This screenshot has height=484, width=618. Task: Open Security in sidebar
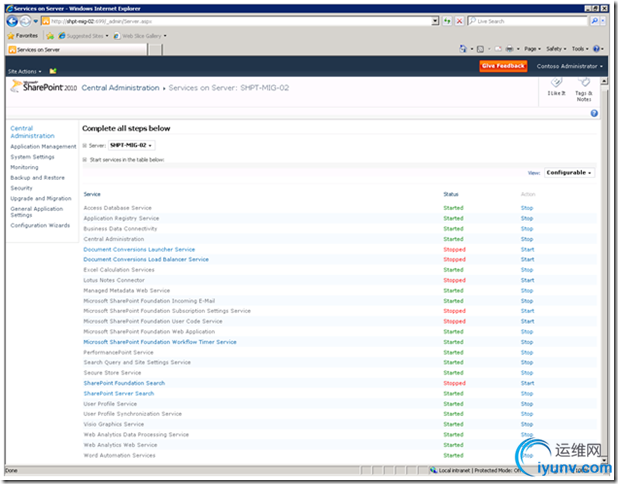21,188
